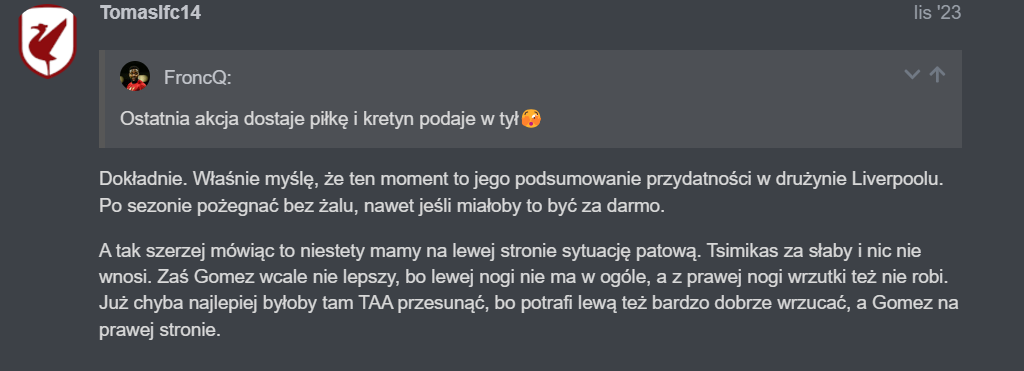Click the "lis '23" post date

point(937,12)
